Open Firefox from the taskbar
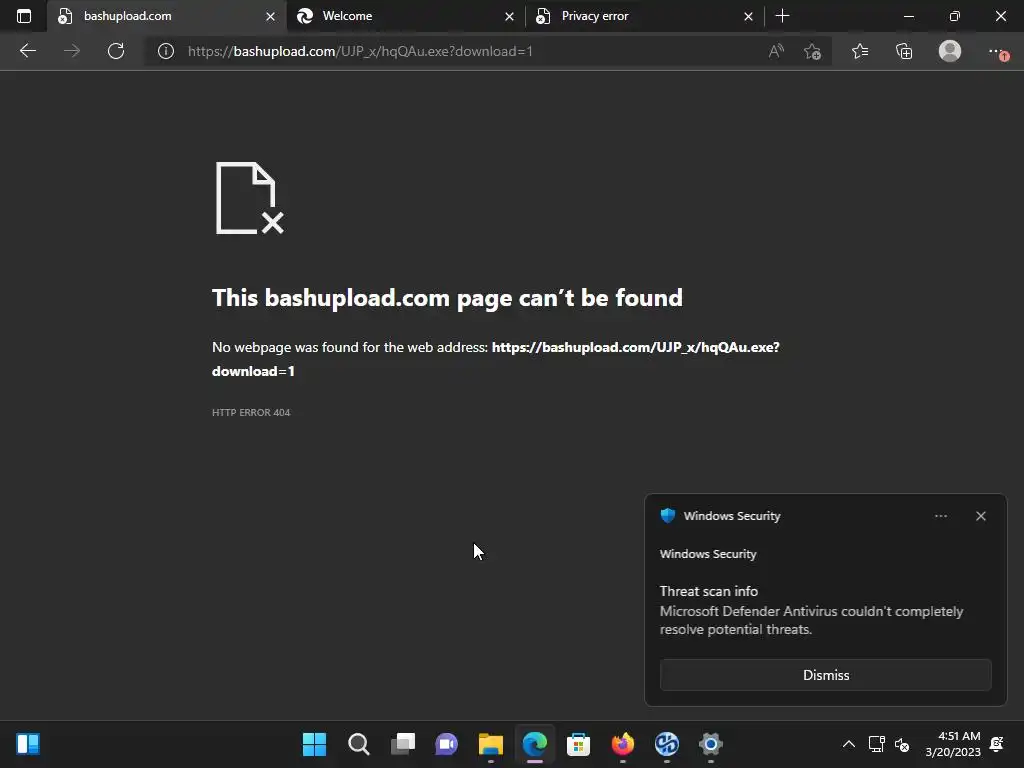 622,744
